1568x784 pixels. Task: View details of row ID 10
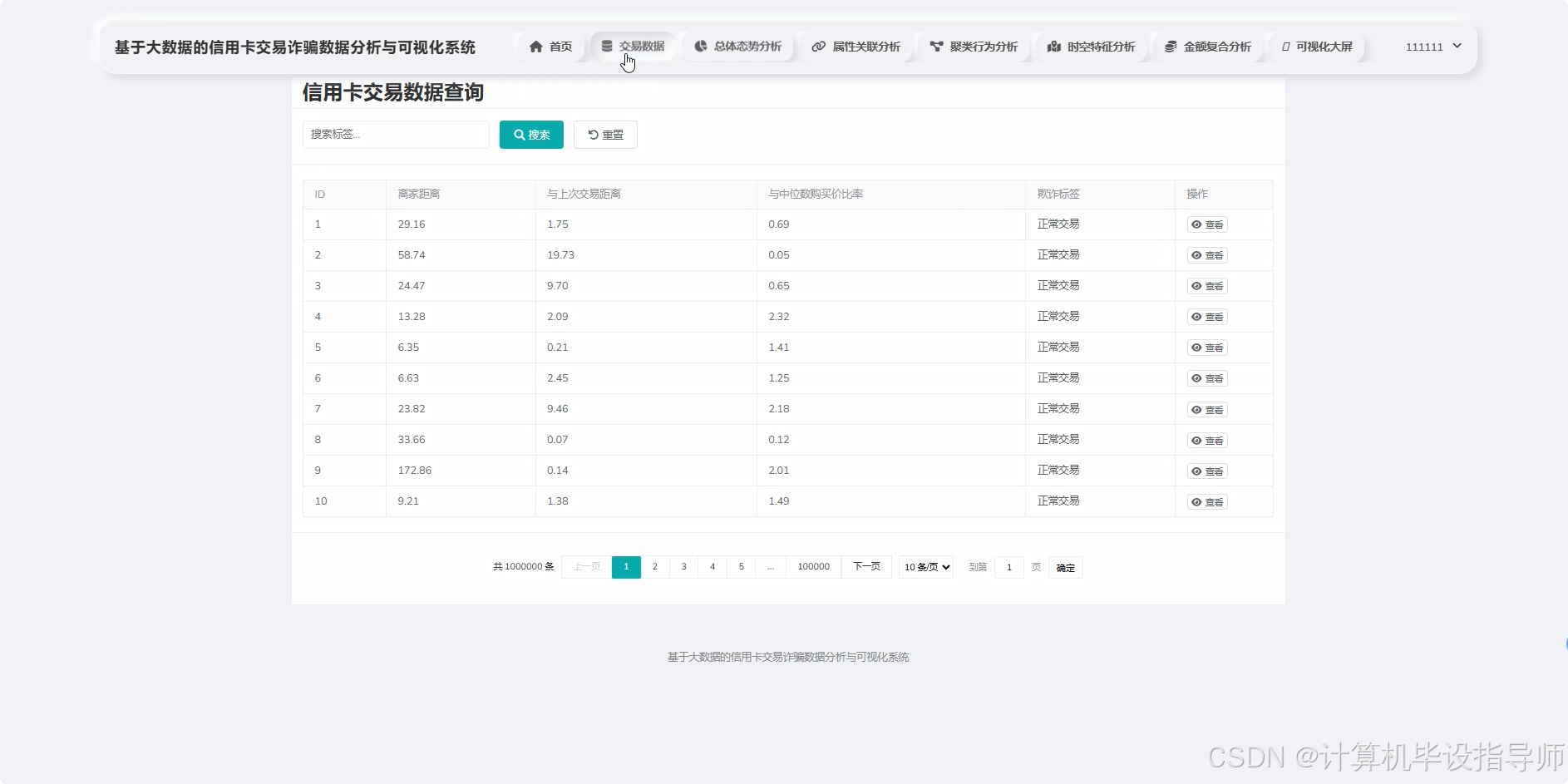(x=1207, y=502)
